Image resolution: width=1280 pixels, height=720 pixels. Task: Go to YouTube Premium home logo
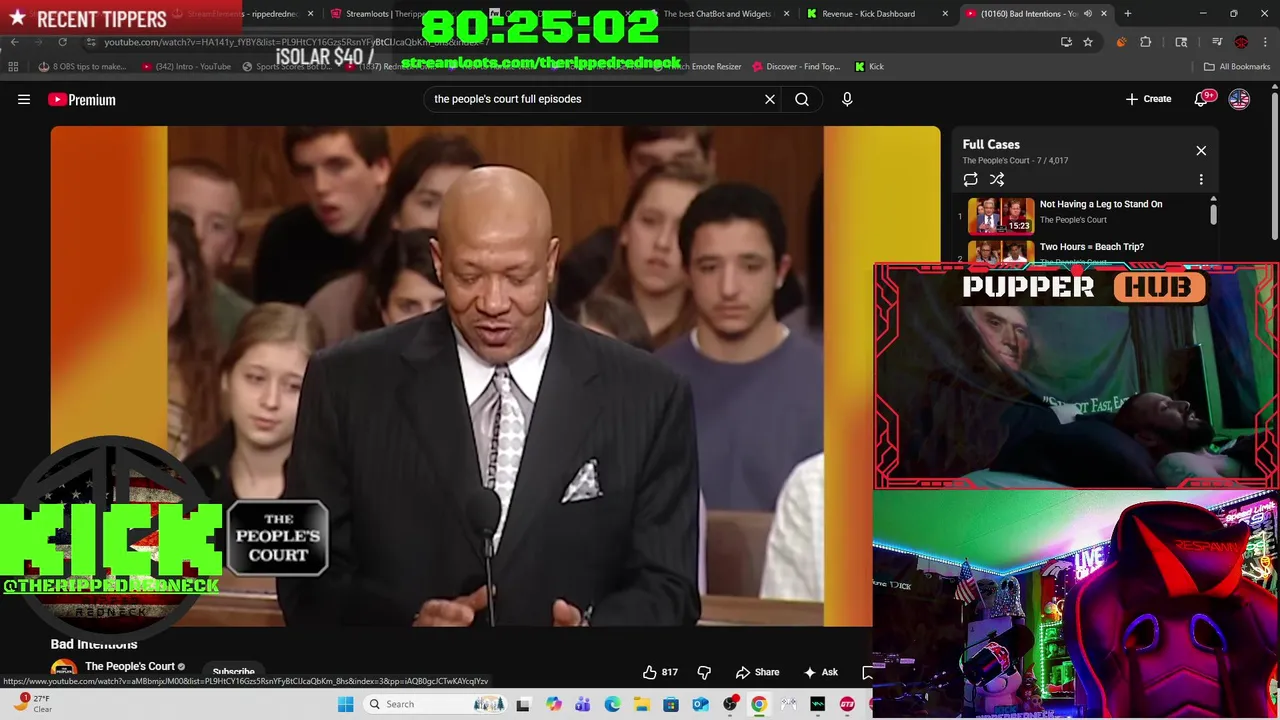pyautogui.click(x=82, y=99)
